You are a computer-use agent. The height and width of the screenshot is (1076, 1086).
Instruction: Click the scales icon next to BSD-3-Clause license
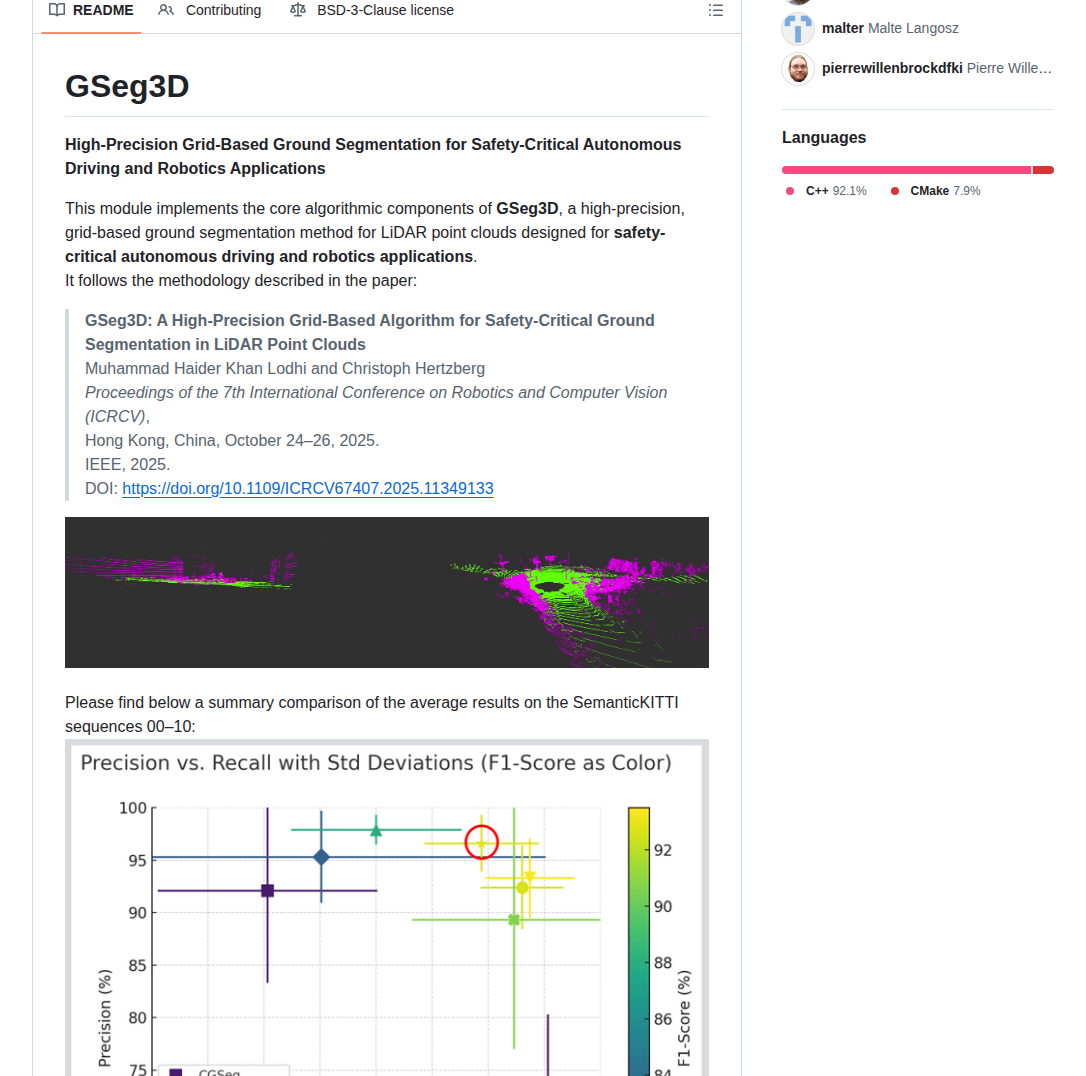tap(296, 10)
